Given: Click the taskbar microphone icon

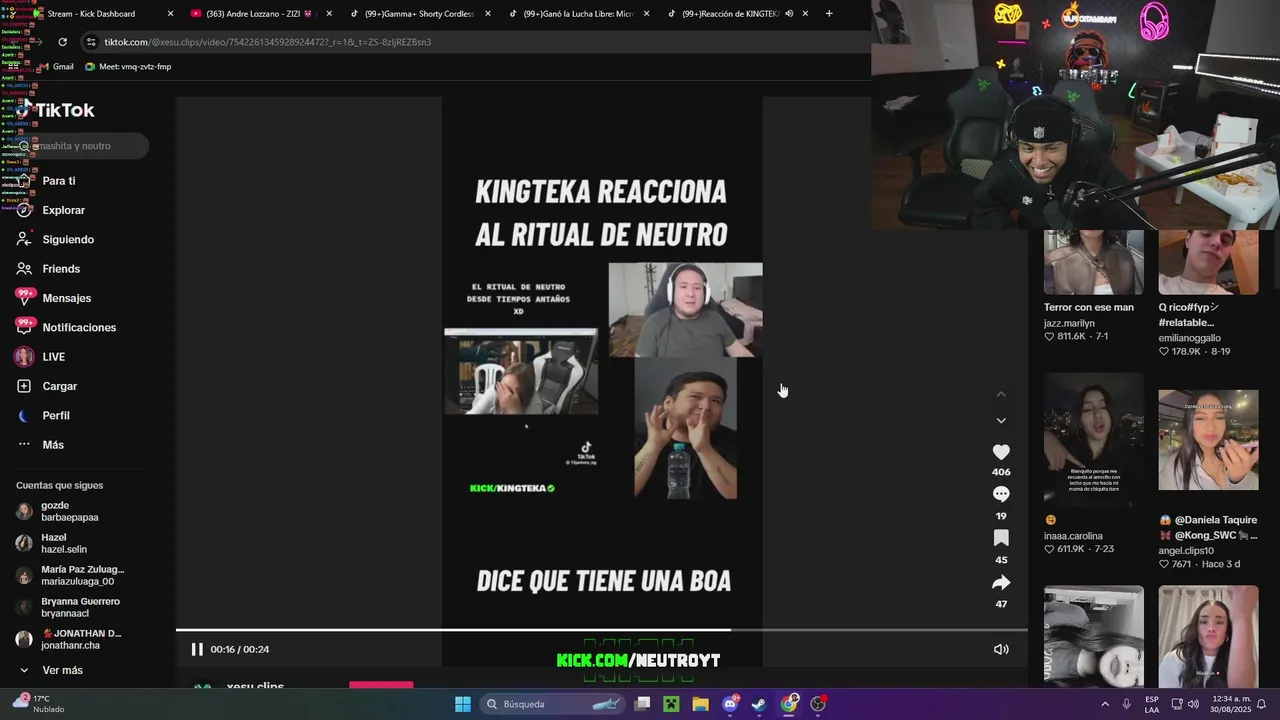Looking at the screenshot, I should [1127, 704].
